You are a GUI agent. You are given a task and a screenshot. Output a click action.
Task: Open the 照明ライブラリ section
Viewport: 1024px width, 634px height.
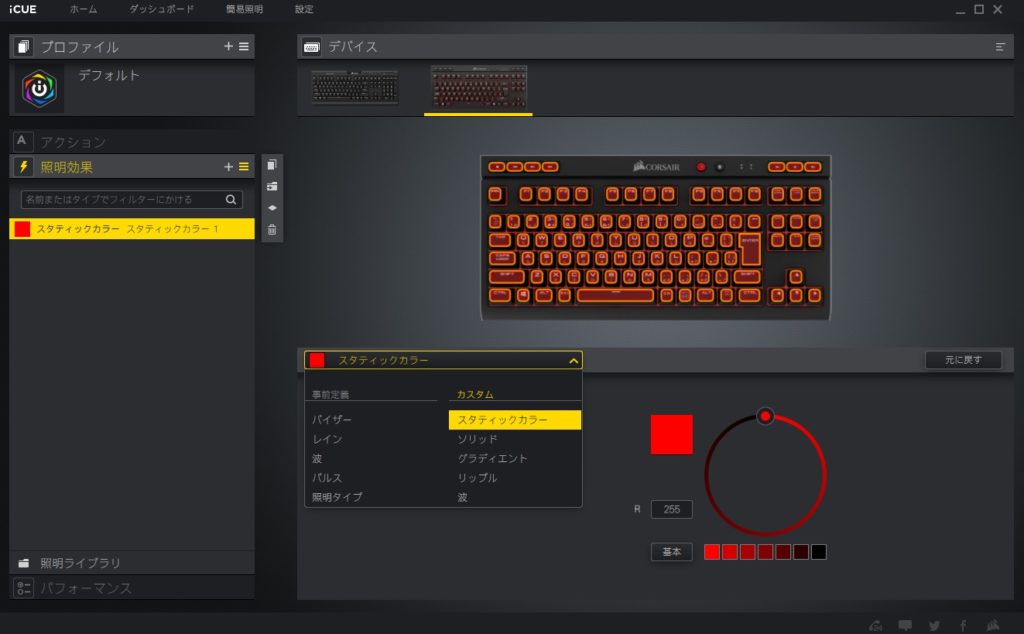132,563
